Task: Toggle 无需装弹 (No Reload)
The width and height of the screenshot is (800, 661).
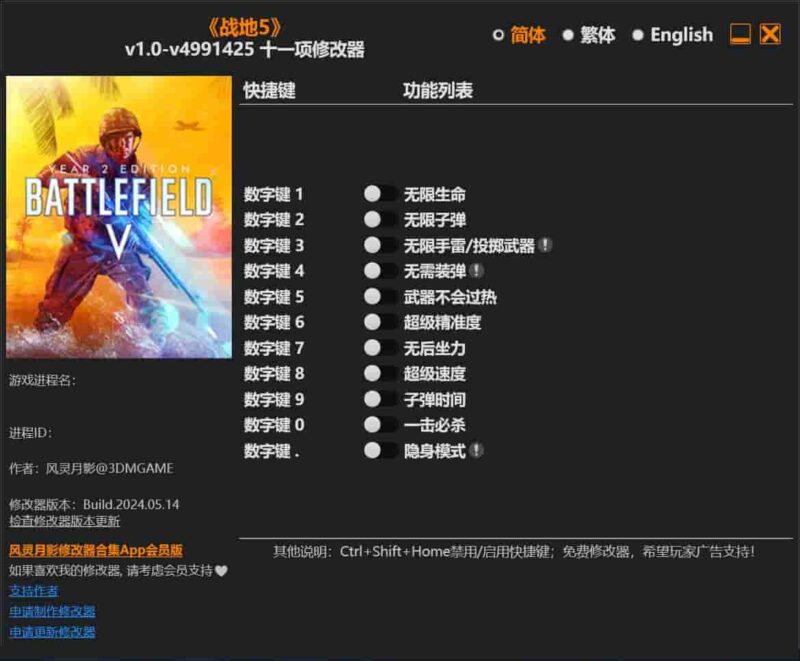Action: (375, 272)
